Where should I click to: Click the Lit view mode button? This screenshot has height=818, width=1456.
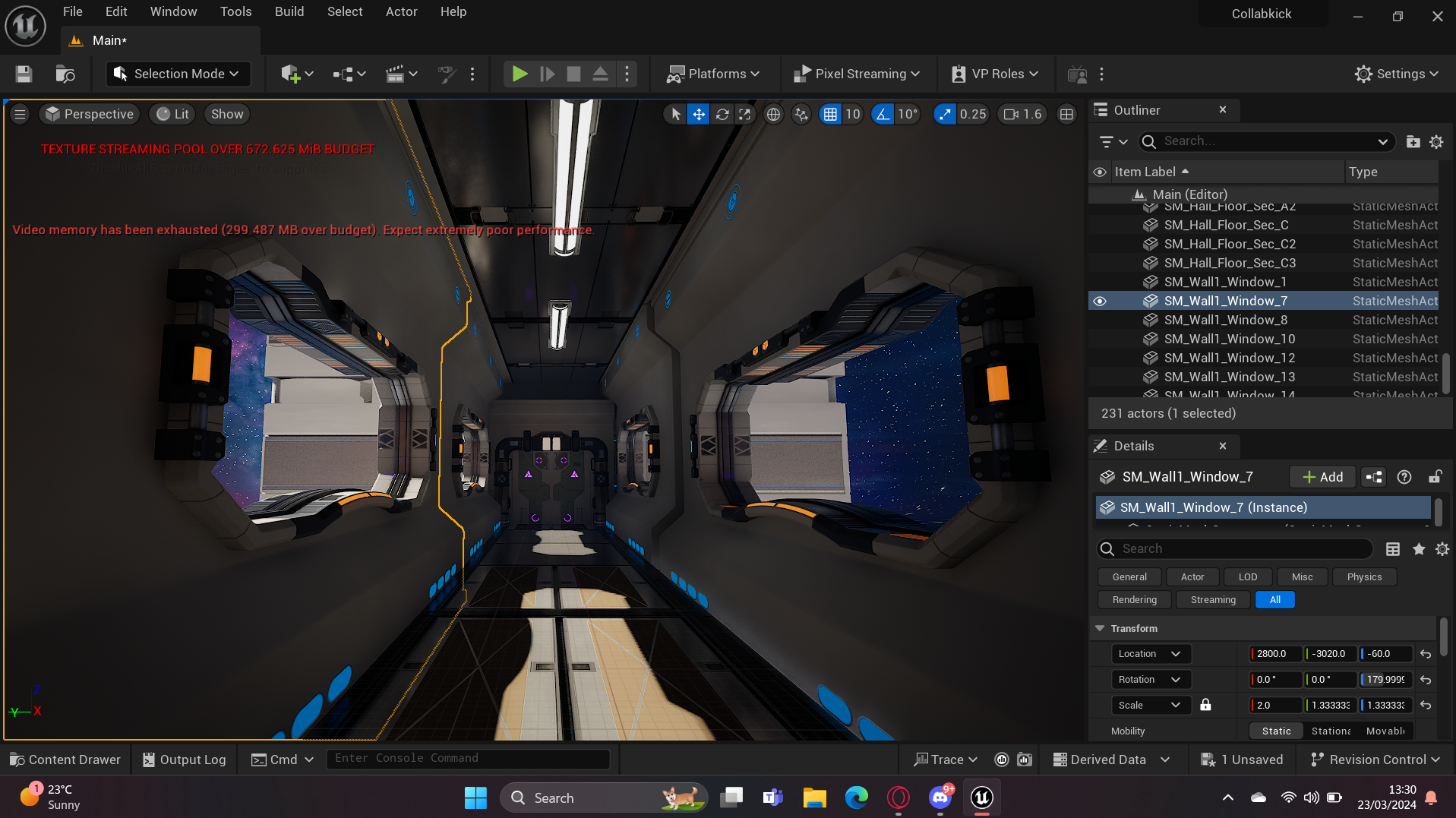tap(172, 114)
